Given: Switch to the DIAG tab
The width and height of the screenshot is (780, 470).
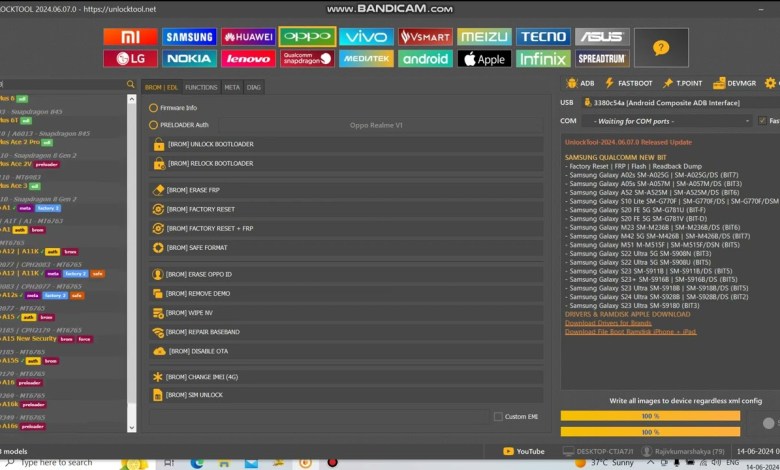Looking at the screenshot, I should [x=254, y=87].
